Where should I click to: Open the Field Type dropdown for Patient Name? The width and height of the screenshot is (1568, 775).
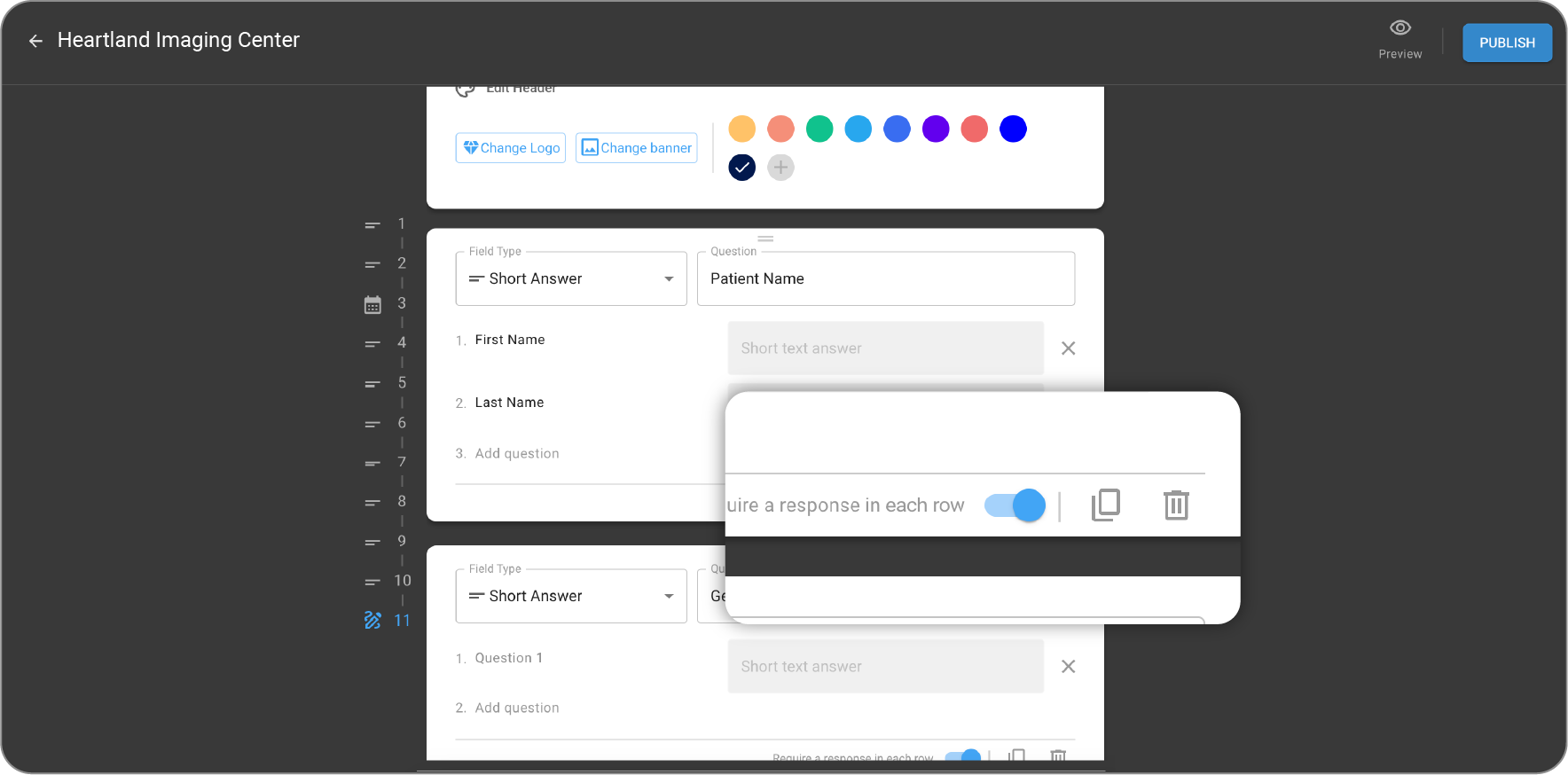tap(571, 279)
